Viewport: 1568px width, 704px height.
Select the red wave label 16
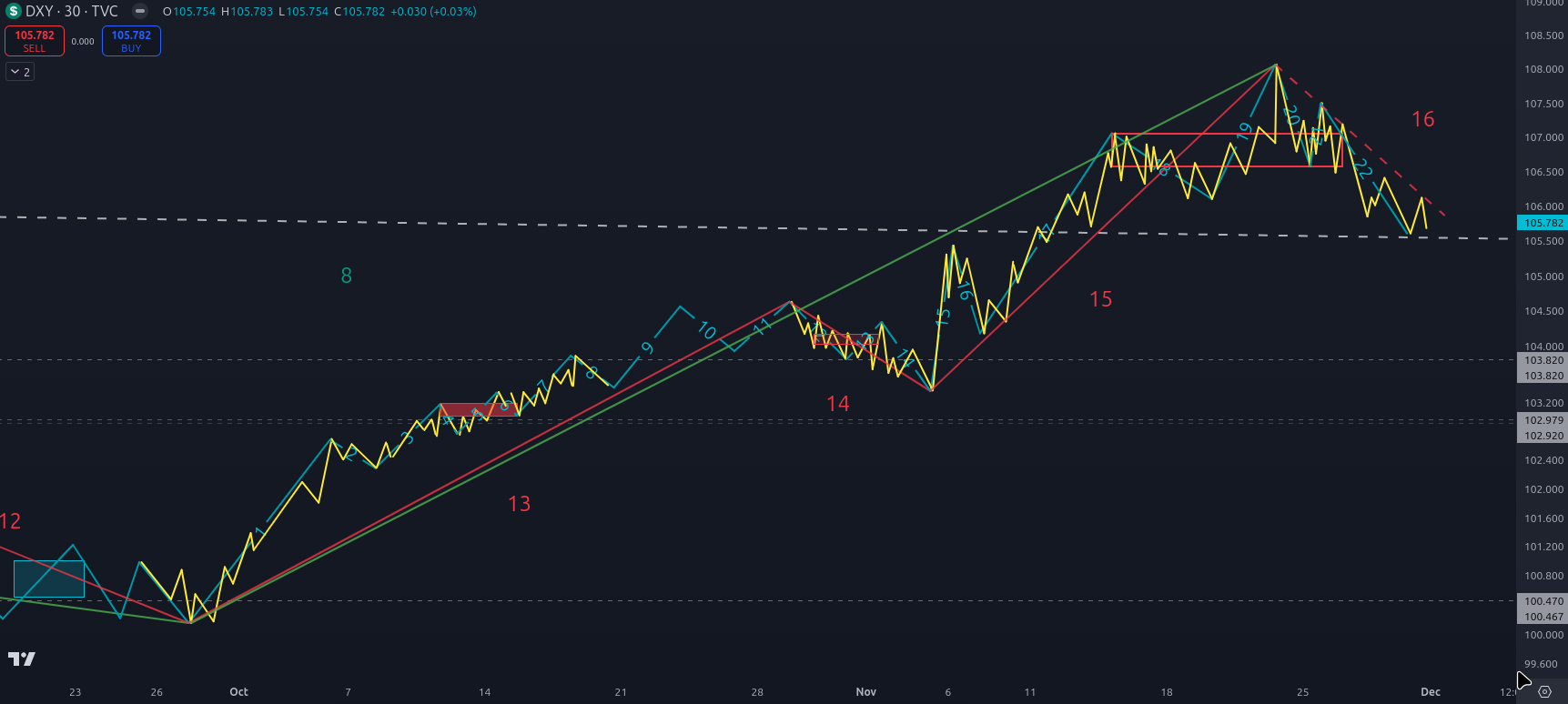[1422, 119]
